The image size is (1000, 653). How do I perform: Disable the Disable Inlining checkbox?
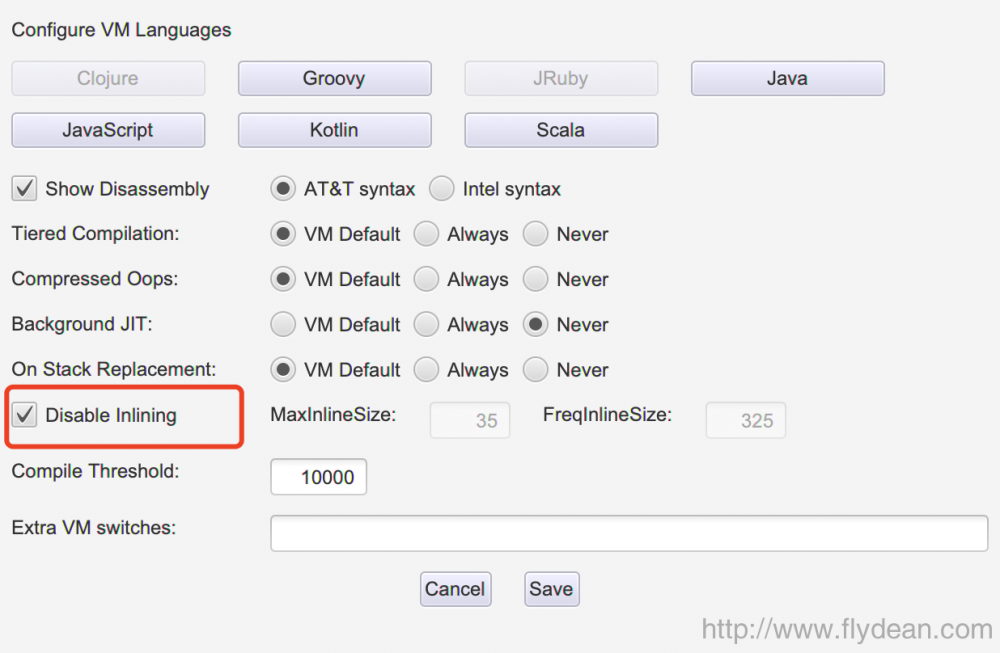[24, 415]
